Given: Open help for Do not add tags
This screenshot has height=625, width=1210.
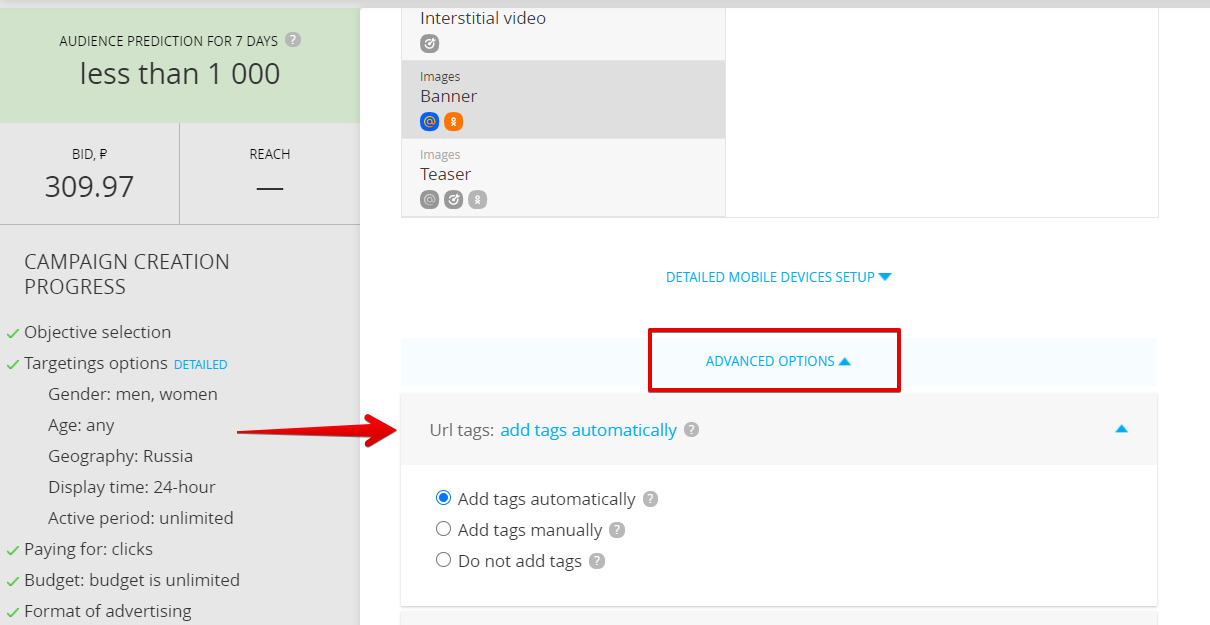Looking at the screenshot, I should point(597,561).
